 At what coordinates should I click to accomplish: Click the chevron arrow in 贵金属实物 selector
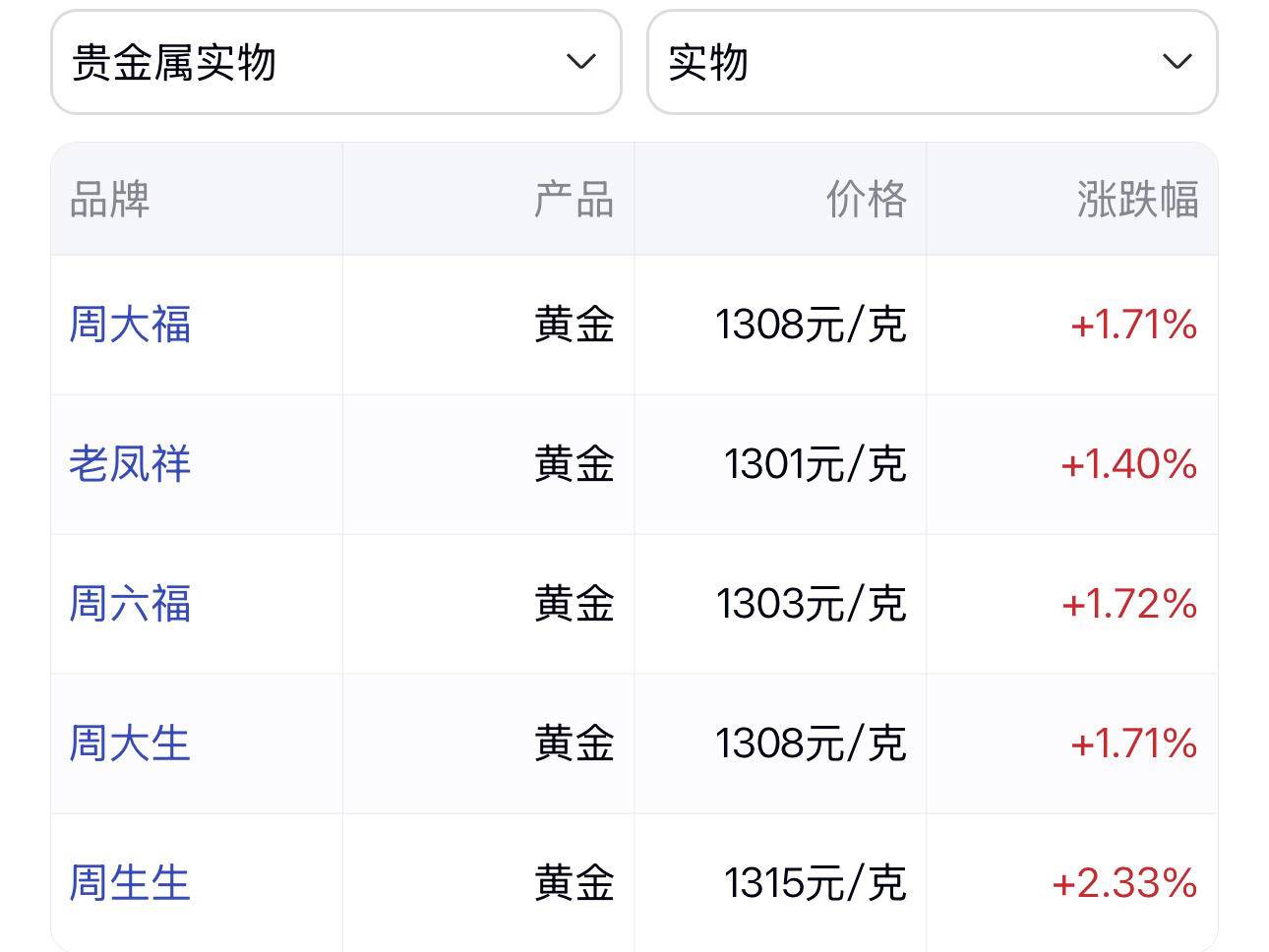[x=581, y=62]
